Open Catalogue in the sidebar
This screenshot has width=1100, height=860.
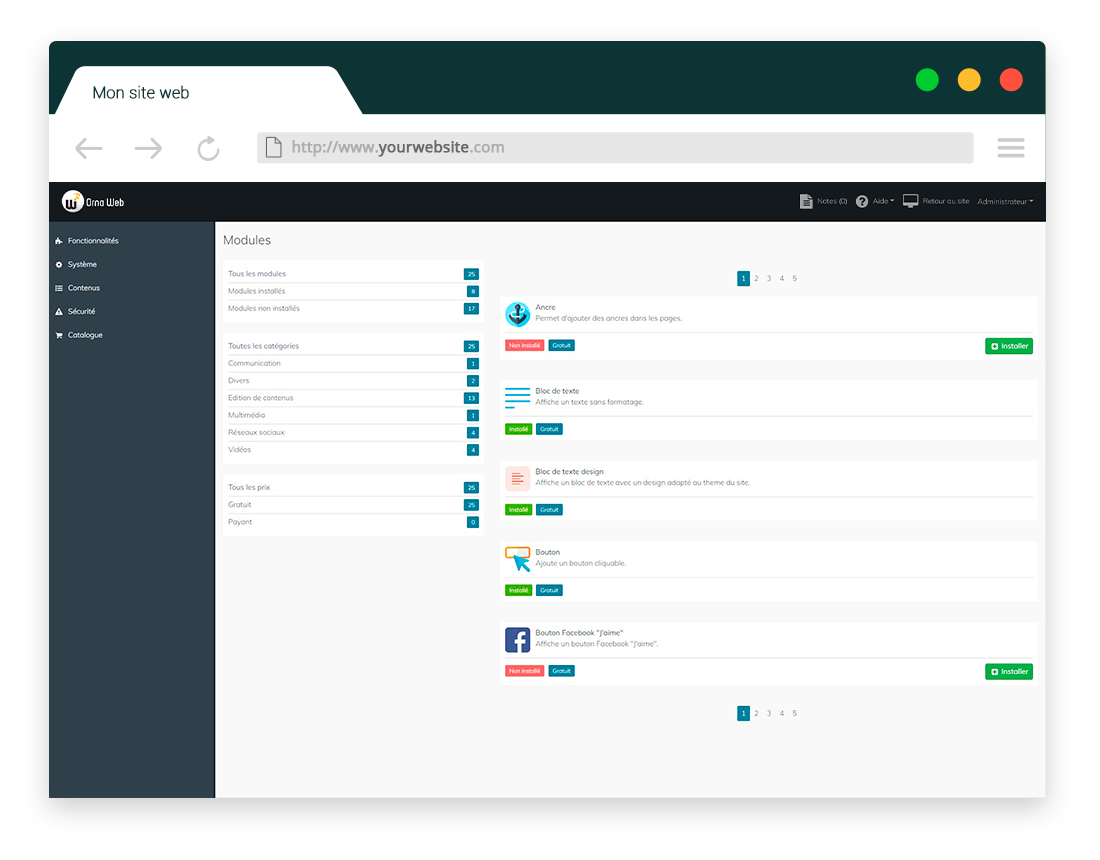point(85,335)
